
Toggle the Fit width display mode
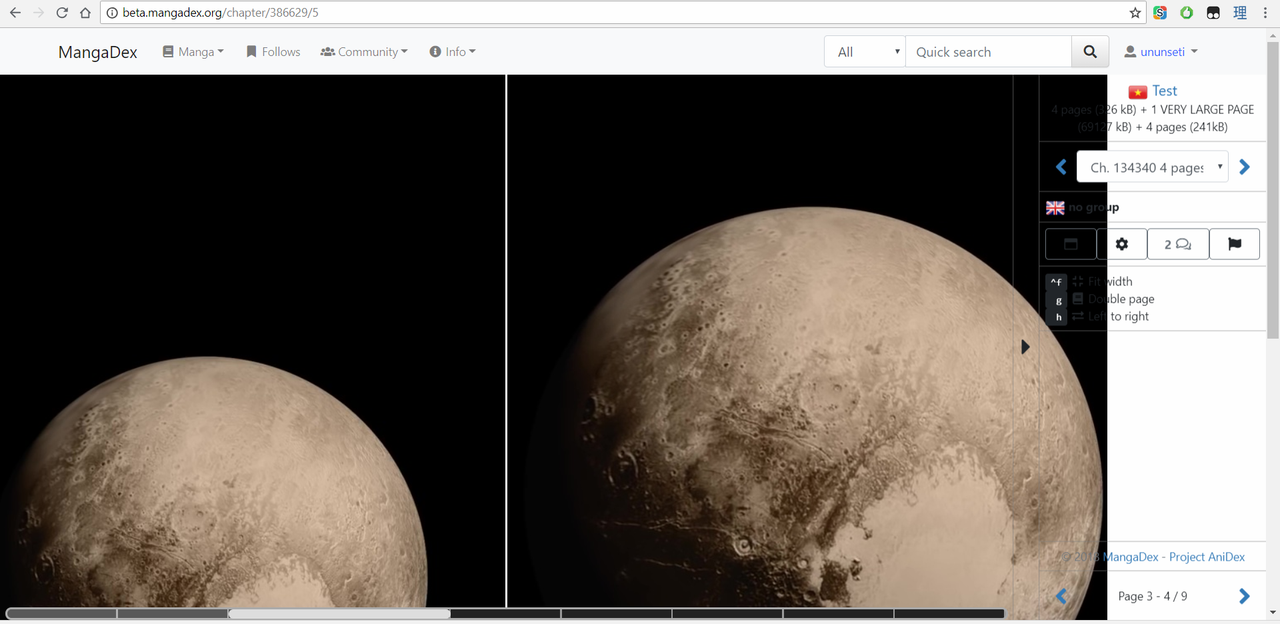tap(1110, 282)
